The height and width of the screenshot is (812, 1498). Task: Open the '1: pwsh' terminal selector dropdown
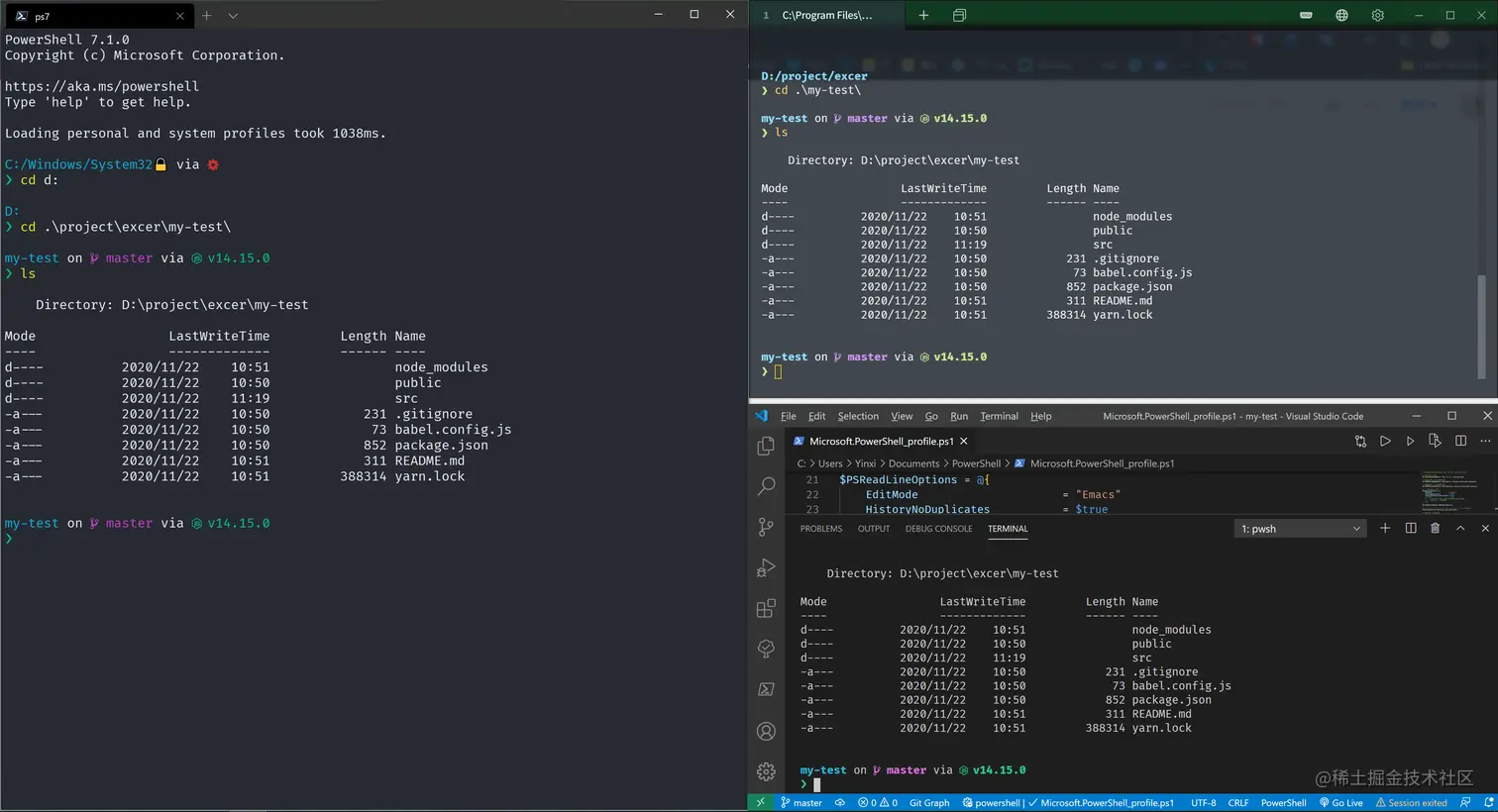(x=1301, y=529)
